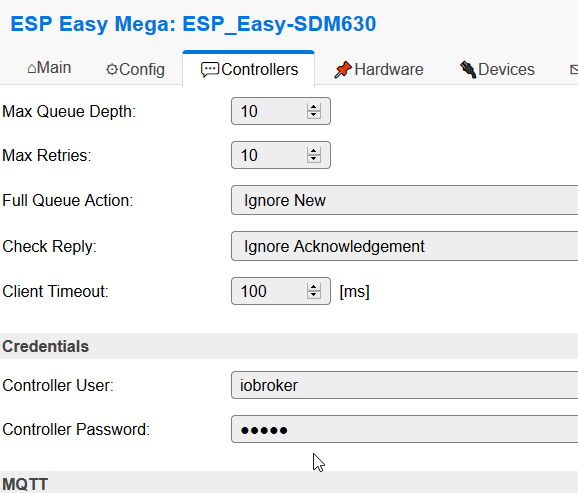The image size is (578, 493).
Task: Click the partially visible tab icon after Devices
Action: pyautogui.click(x=574, y=69)
